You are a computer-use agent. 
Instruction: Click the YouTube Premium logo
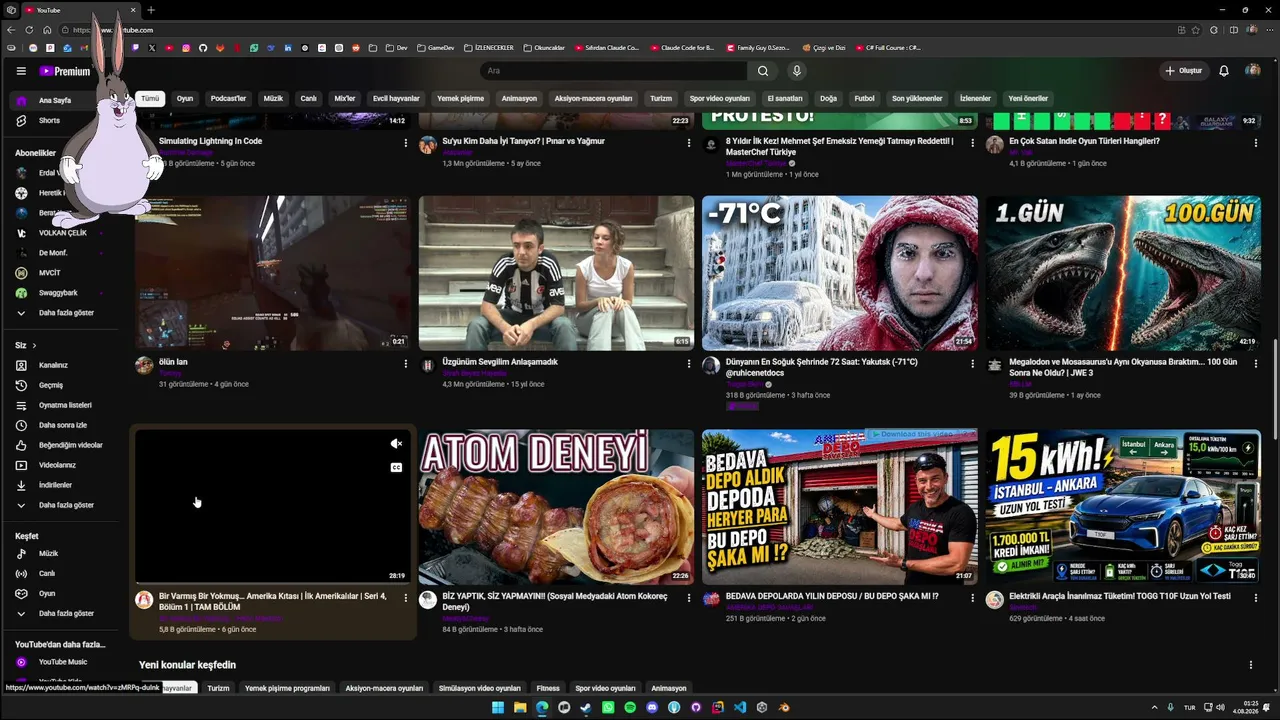click(x=65, y=71)
